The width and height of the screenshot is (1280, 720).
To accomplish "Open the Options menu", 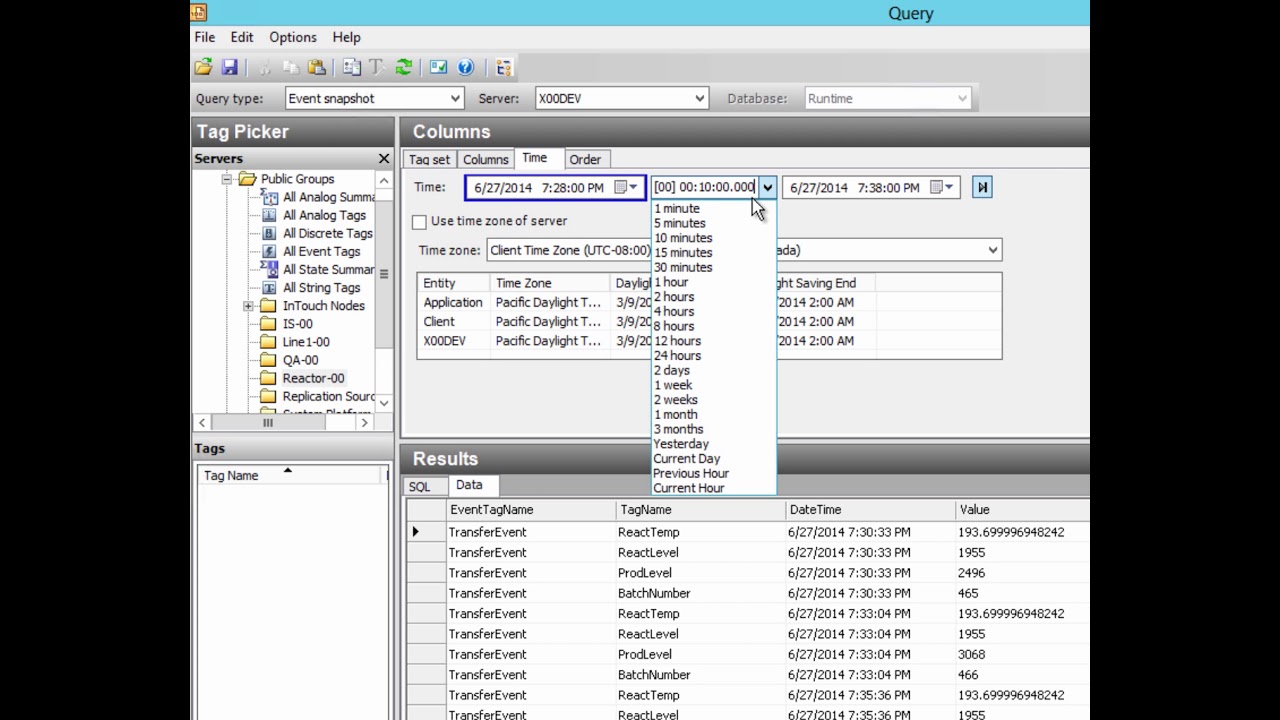I will point(293,37).
